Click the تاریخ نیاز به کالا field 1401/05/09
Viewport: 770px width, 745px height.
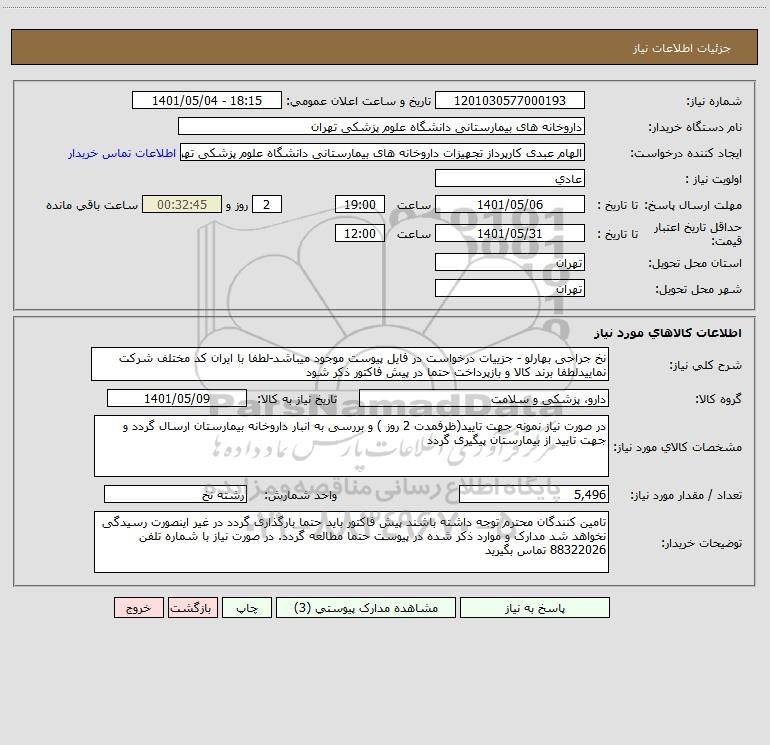click(177, 398)
